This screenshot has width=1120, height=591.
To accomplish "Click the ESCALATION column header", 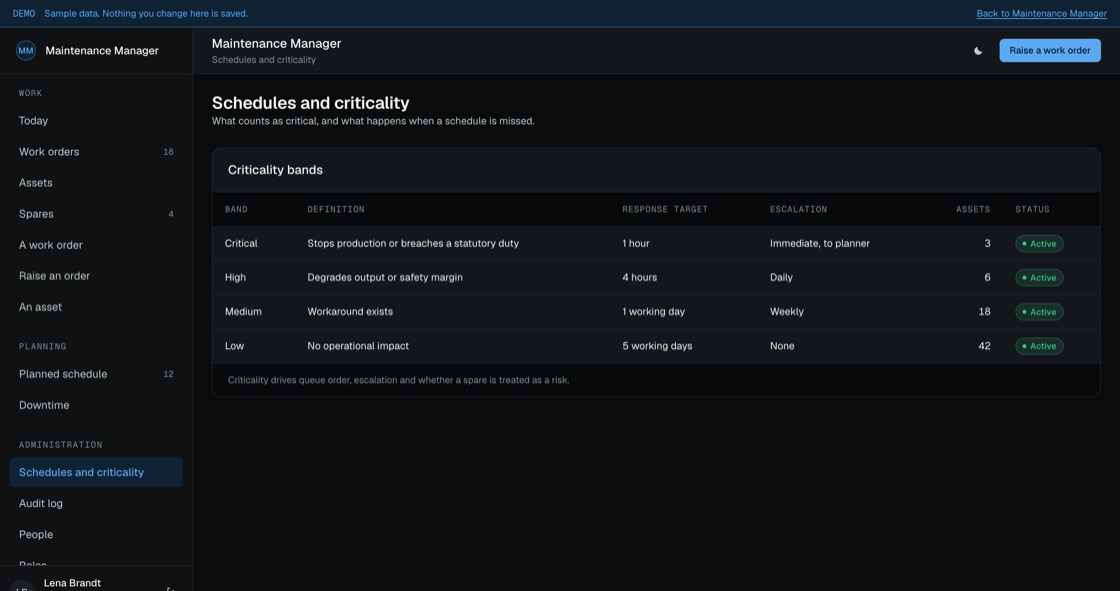I will coord(798,209).
